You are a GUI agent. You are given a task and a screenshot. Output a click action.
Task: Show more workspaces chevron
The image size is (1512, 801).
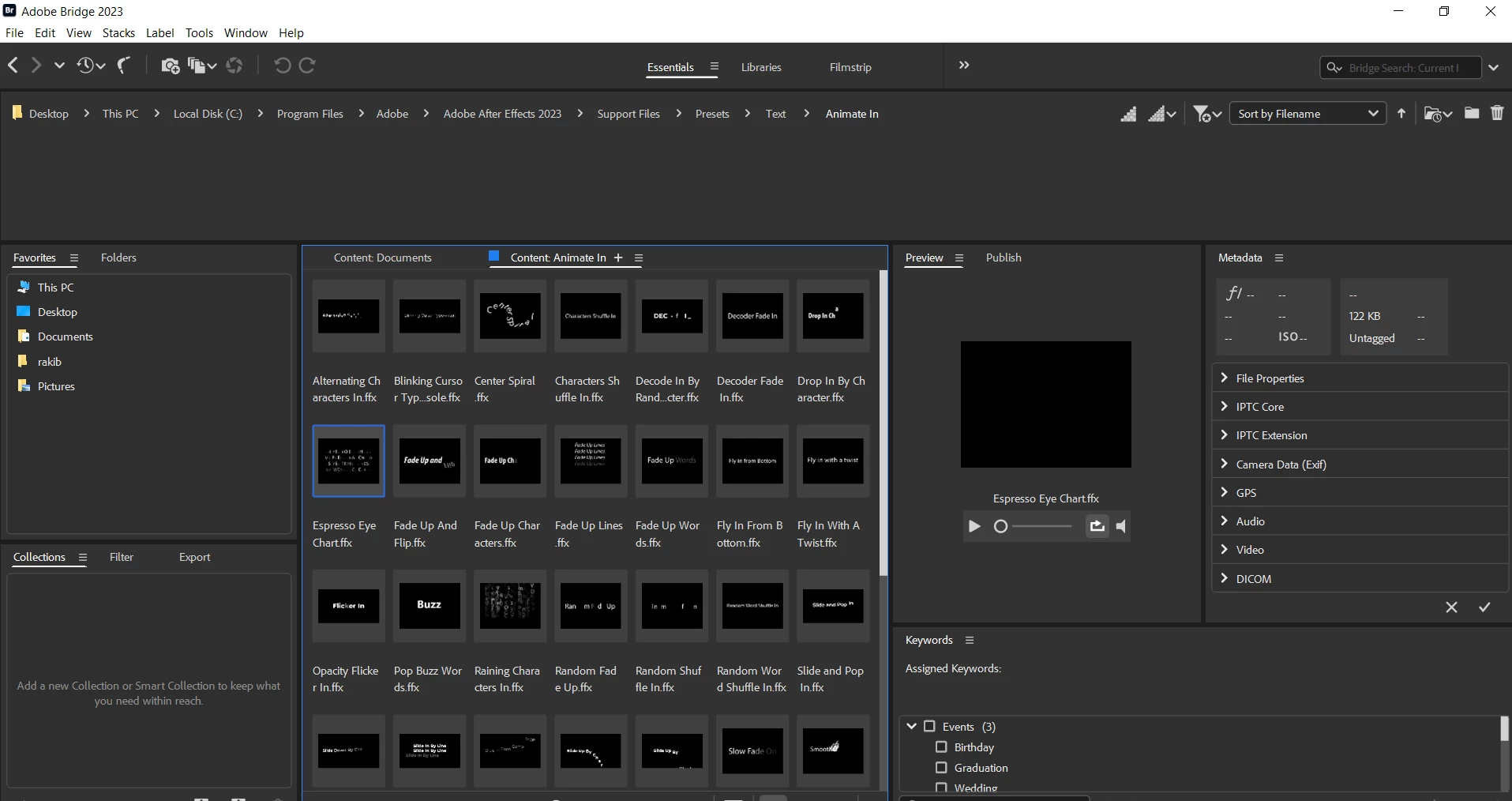click(964, 66)
